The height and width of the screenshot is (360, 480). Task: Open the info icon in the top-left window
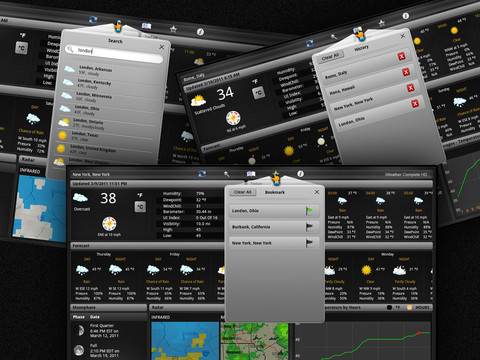(x=200, y=32)
